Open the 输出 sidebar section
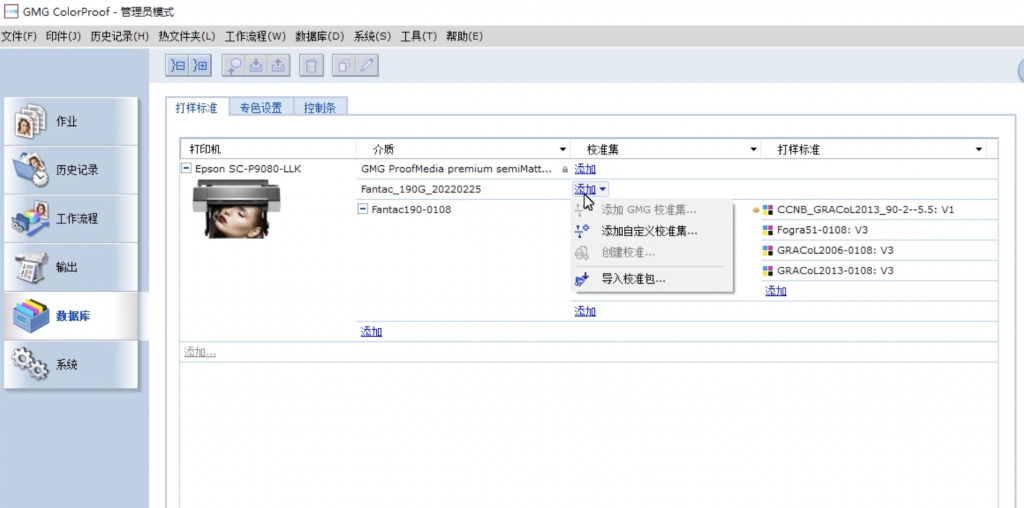The image size is (1024, 508). click(71, 267)
